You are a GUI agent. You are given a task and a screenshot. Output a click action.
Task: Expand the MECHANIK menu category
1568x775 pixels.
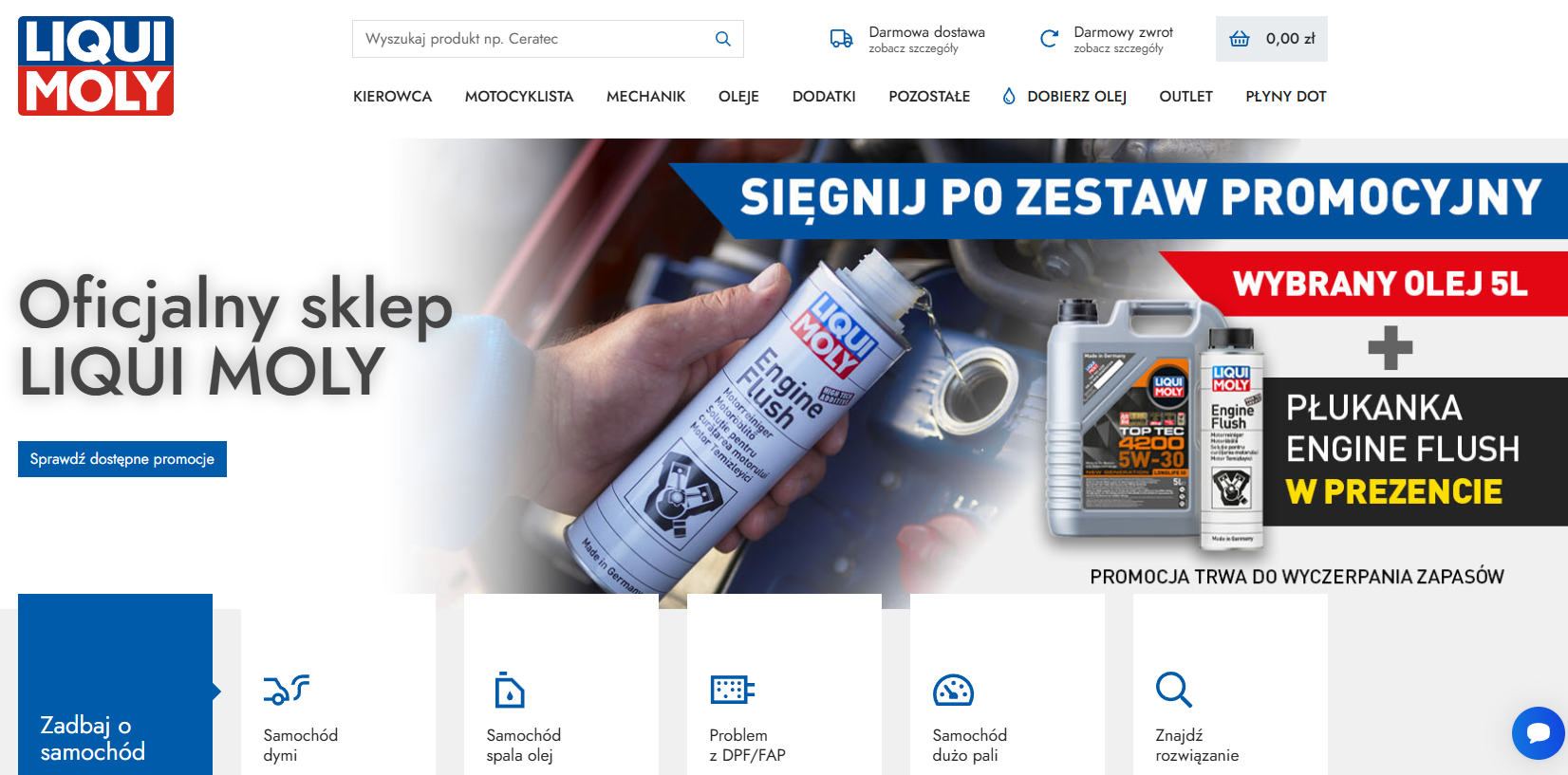[645, 97]
